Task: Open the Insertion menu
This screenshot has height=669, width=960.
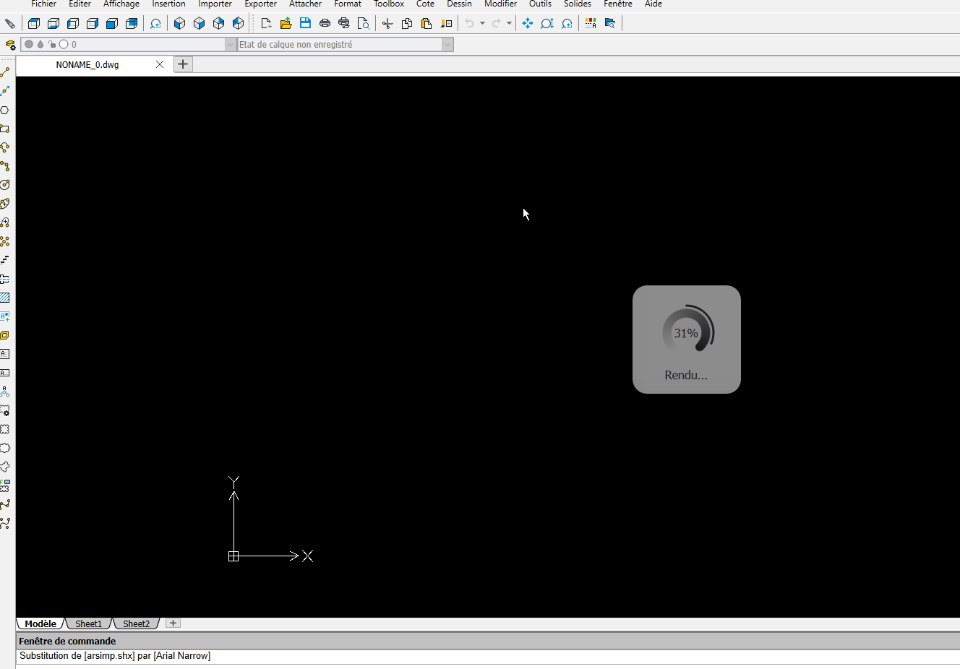Action: click(168, 4)
